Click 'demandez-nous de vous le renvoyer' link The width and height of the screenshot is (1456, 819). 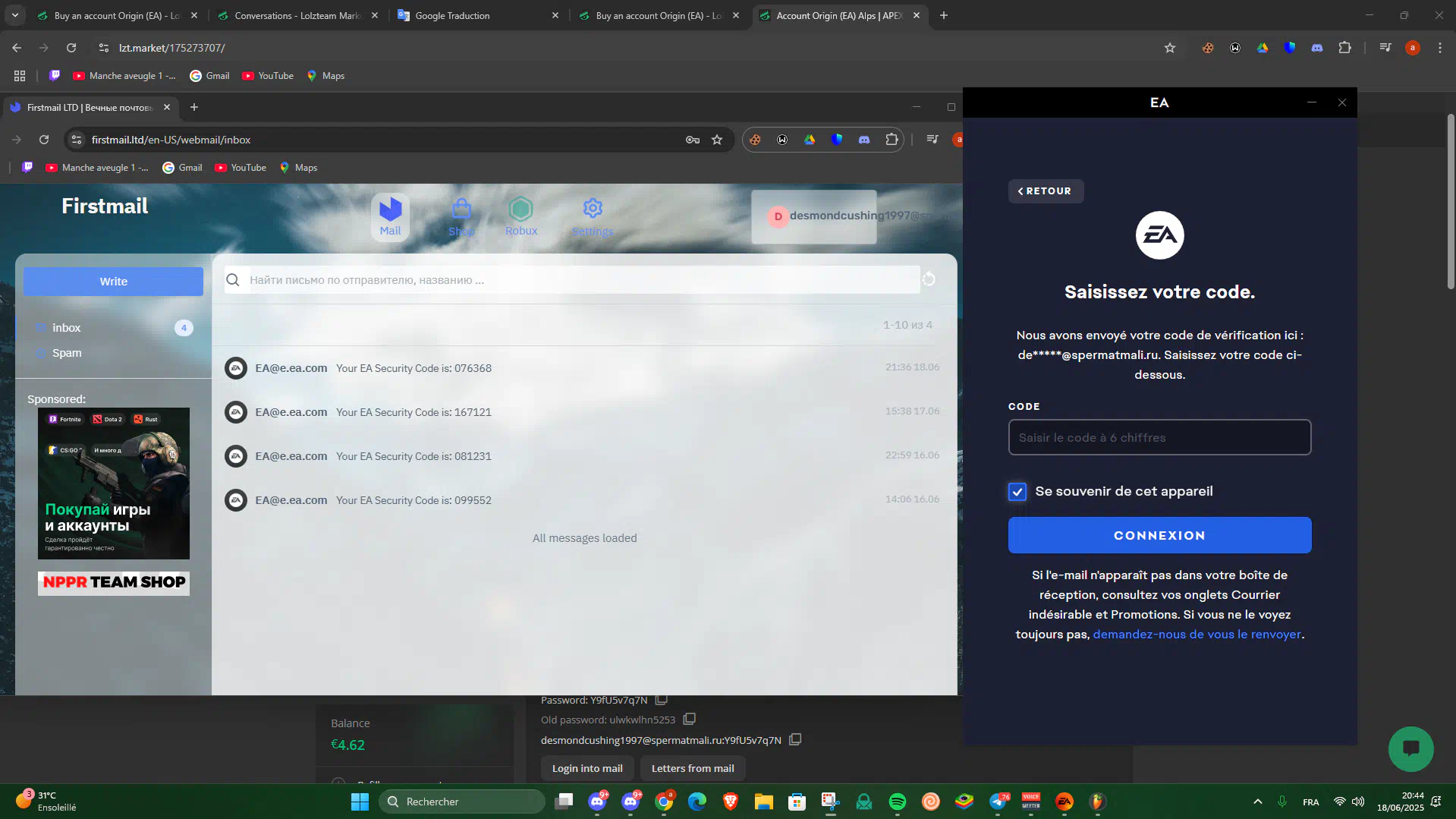1197,635
